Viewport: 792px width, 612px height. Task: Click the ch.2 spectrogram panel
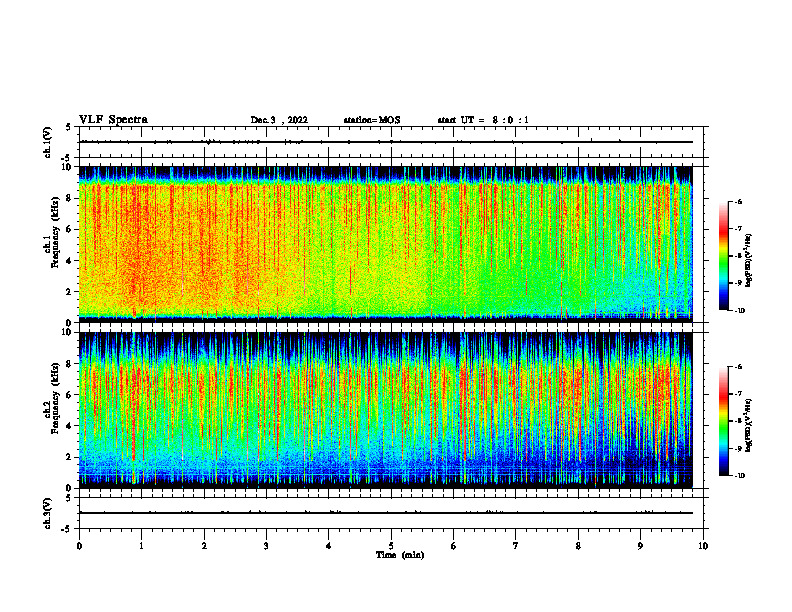pyautogui.click(x=385, y=410)
